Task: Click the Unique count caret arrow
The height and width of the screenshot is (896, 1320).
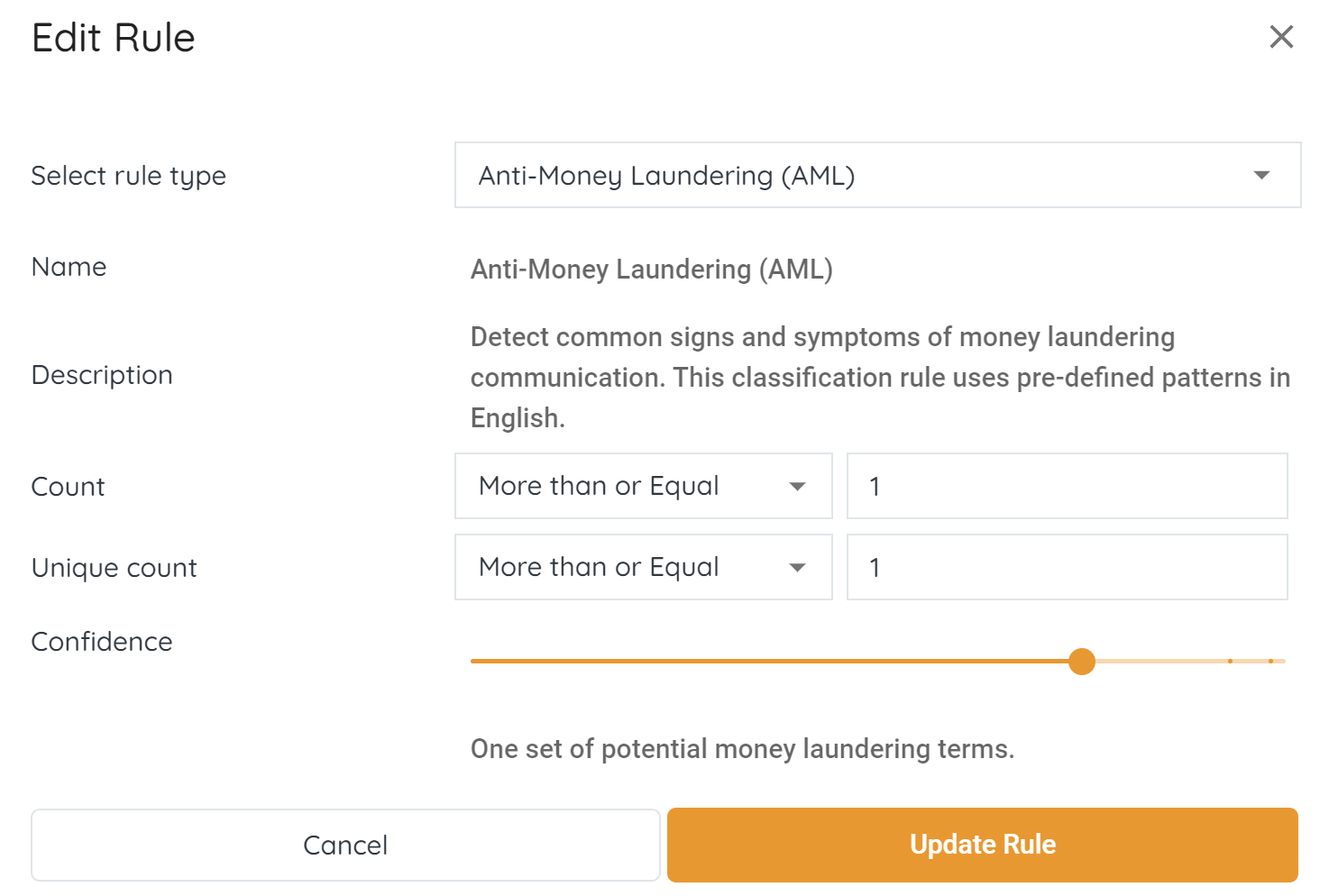Action: 797,568
